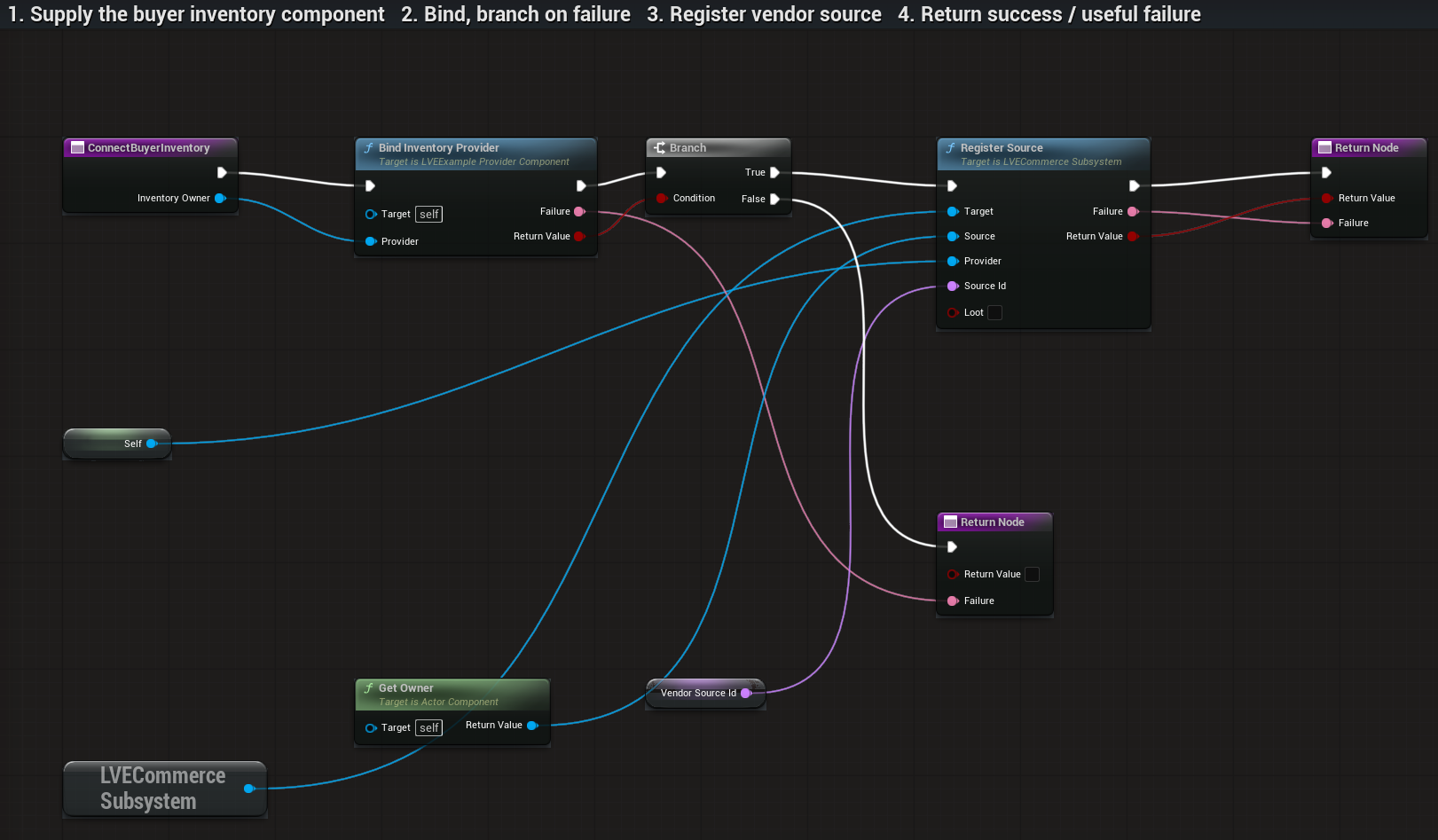Toggle Return Value checkbox on lower Return Node
This screenshot has height=840, width=1438.
click(1033, 575)
